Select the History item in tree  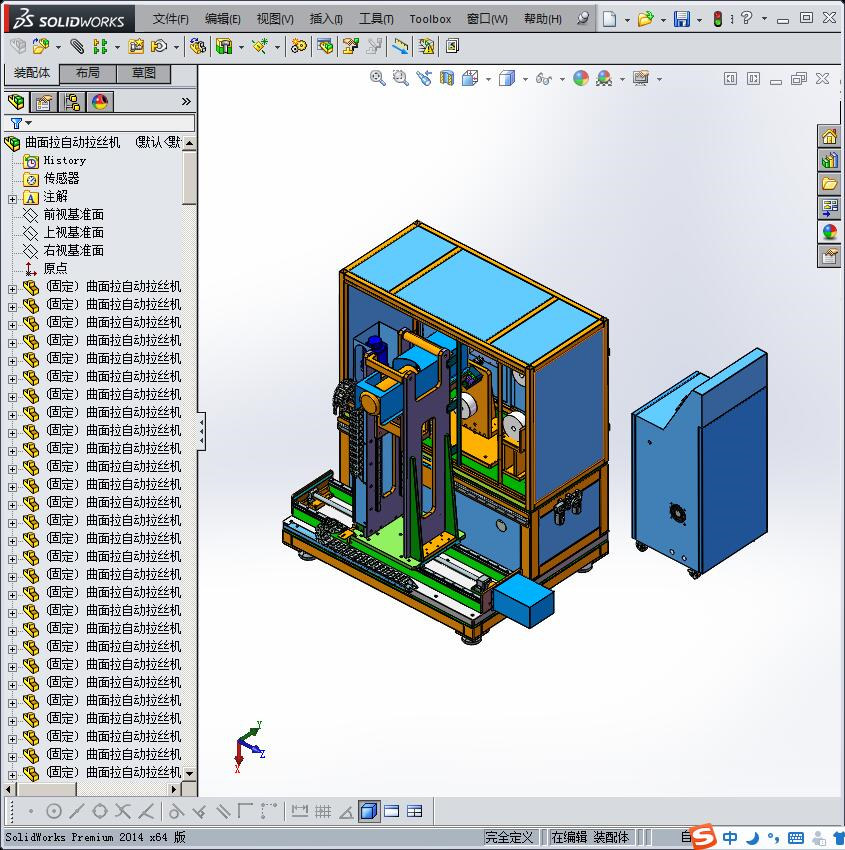[64, 160]
